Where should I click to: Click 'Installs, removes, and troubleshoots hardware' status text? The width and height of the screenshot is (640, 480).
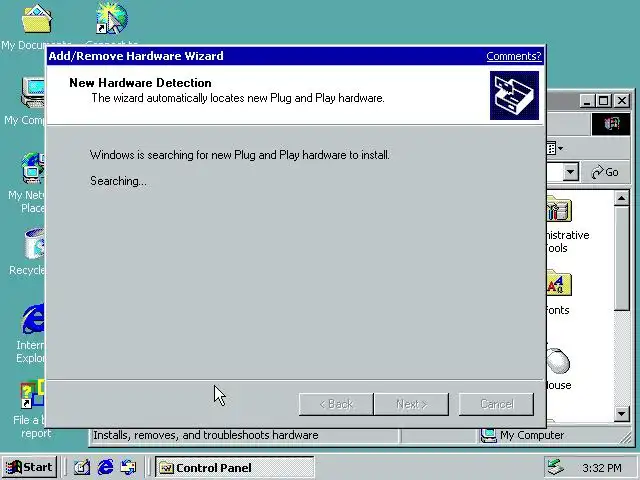206,435
